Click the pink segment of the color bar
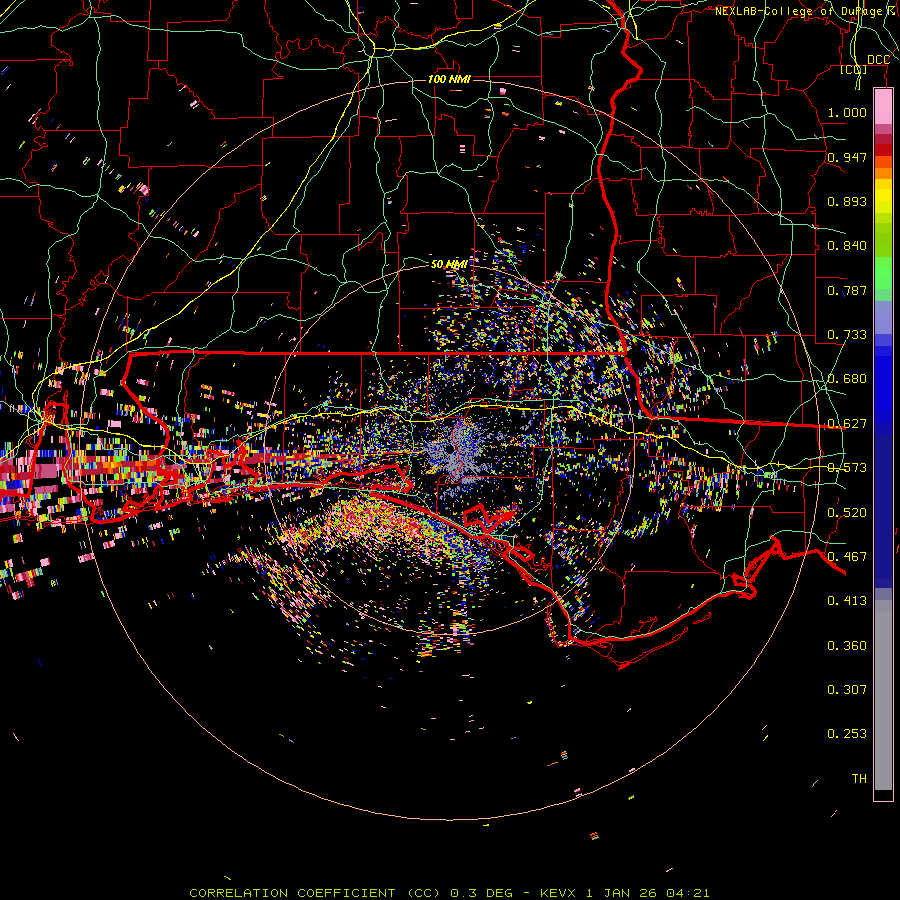This screenshot has width=900, height=900. click(883, 107)
